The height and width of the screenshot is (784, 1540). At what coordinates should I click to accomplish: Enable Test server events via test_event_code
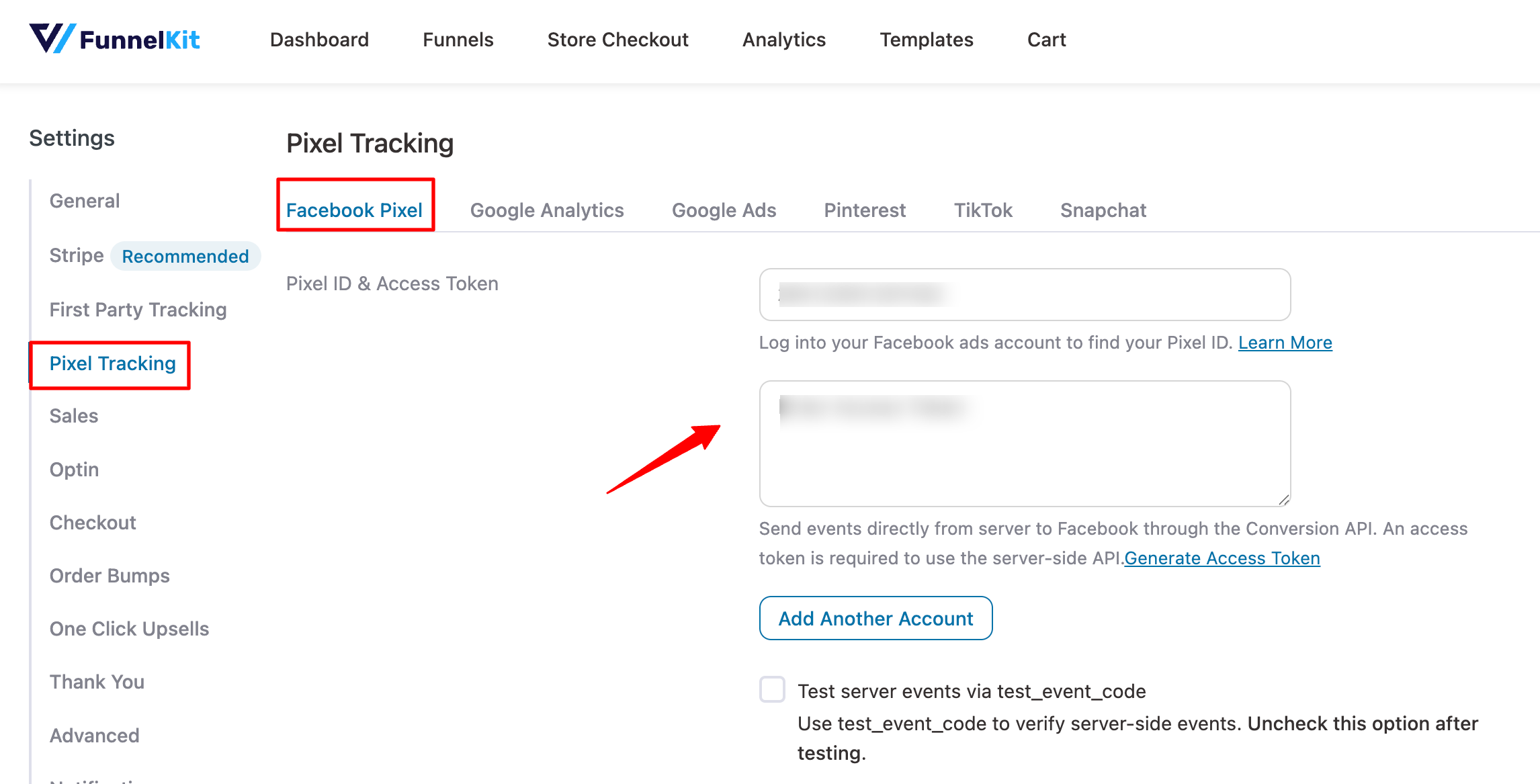pyautogui.click(x=772, y=690)
